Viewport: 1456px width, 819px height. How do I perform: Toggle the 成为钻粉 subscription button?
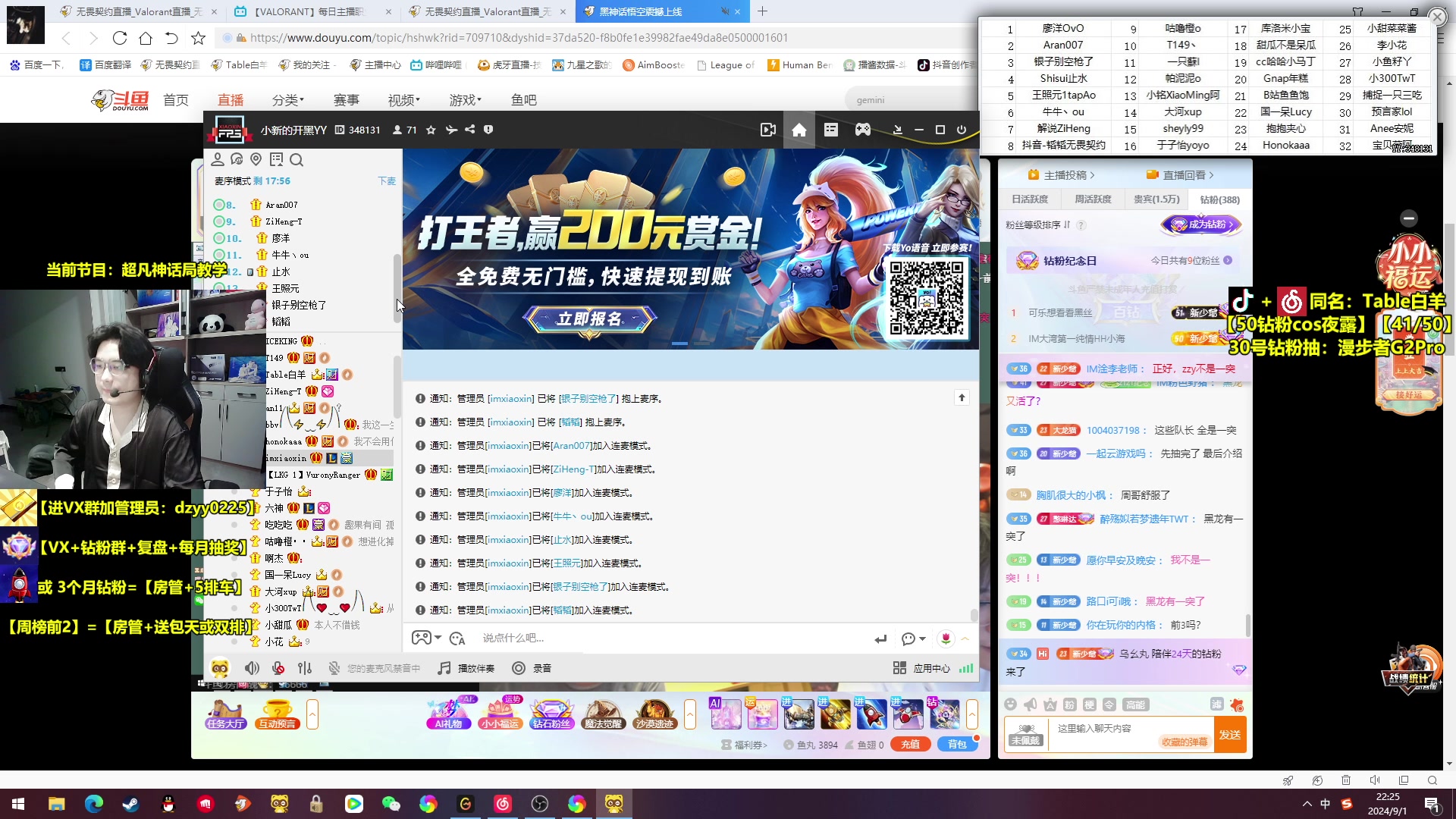coord(1201,224)
